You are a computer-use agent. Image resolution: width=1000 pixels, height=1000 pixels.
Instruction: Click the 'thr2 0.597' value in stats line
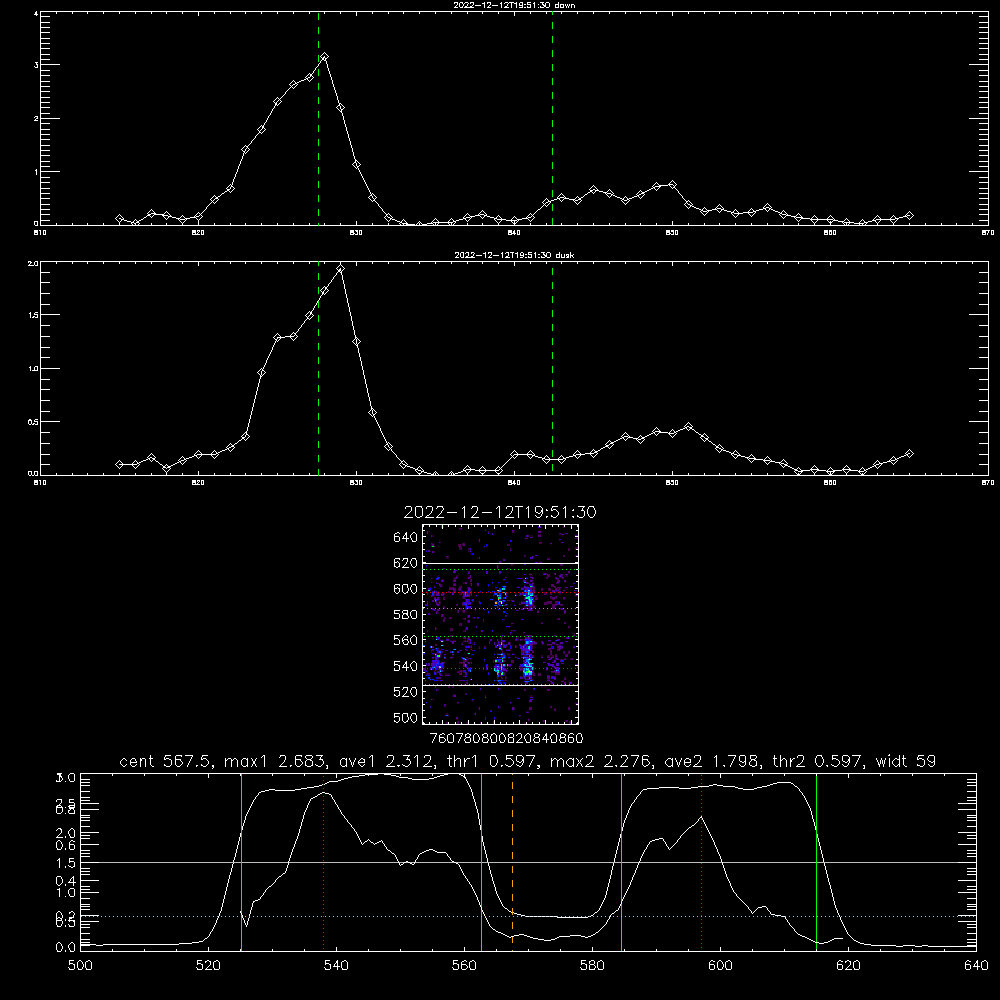[x=818, y=761]
